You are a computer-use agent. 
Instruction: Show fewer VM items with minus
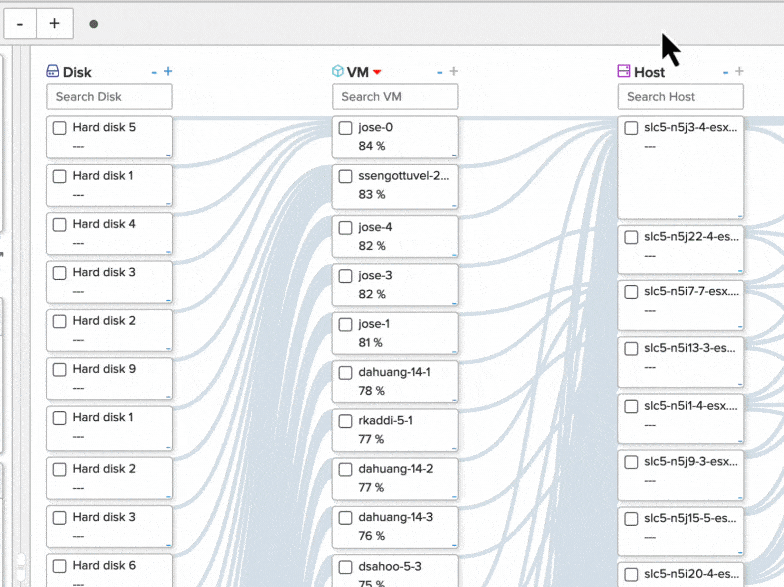point(440,72)
